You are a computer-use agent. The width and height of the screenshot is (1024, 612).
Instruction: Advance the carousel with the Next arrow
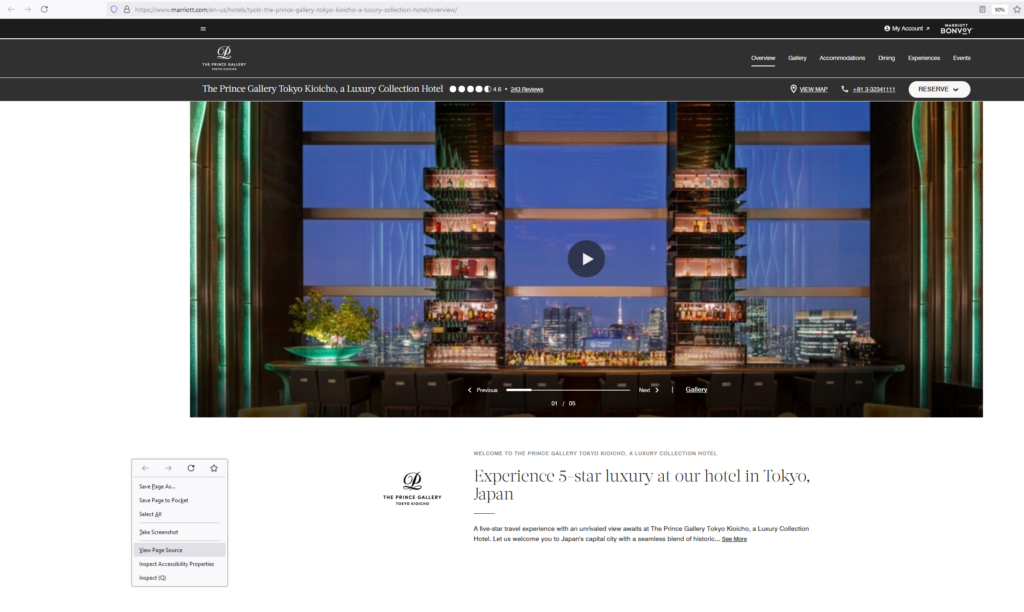(x=656, y=389)
